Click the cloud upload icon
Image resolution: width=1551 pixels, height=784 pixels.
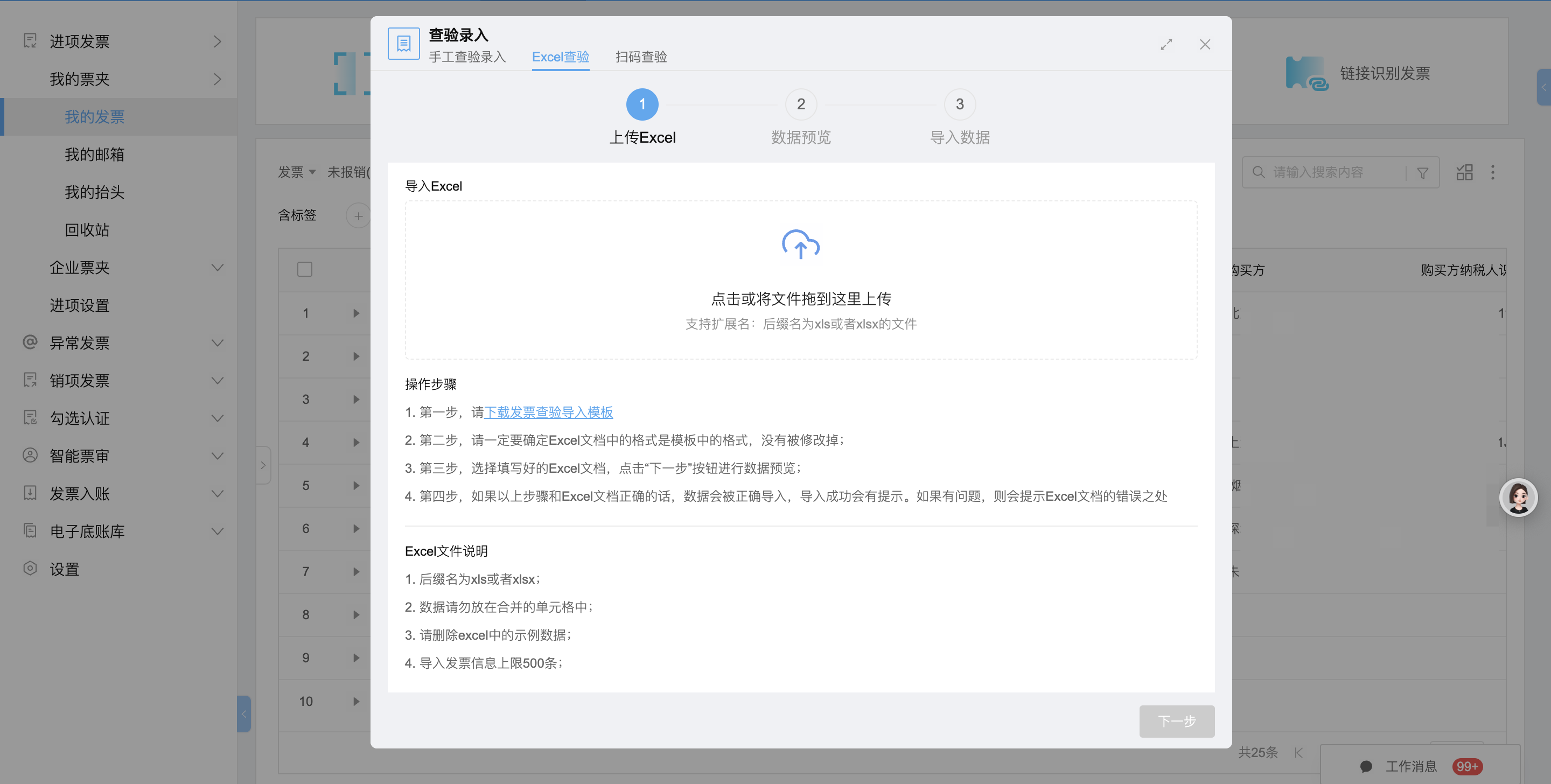click(x=801, y=244)
